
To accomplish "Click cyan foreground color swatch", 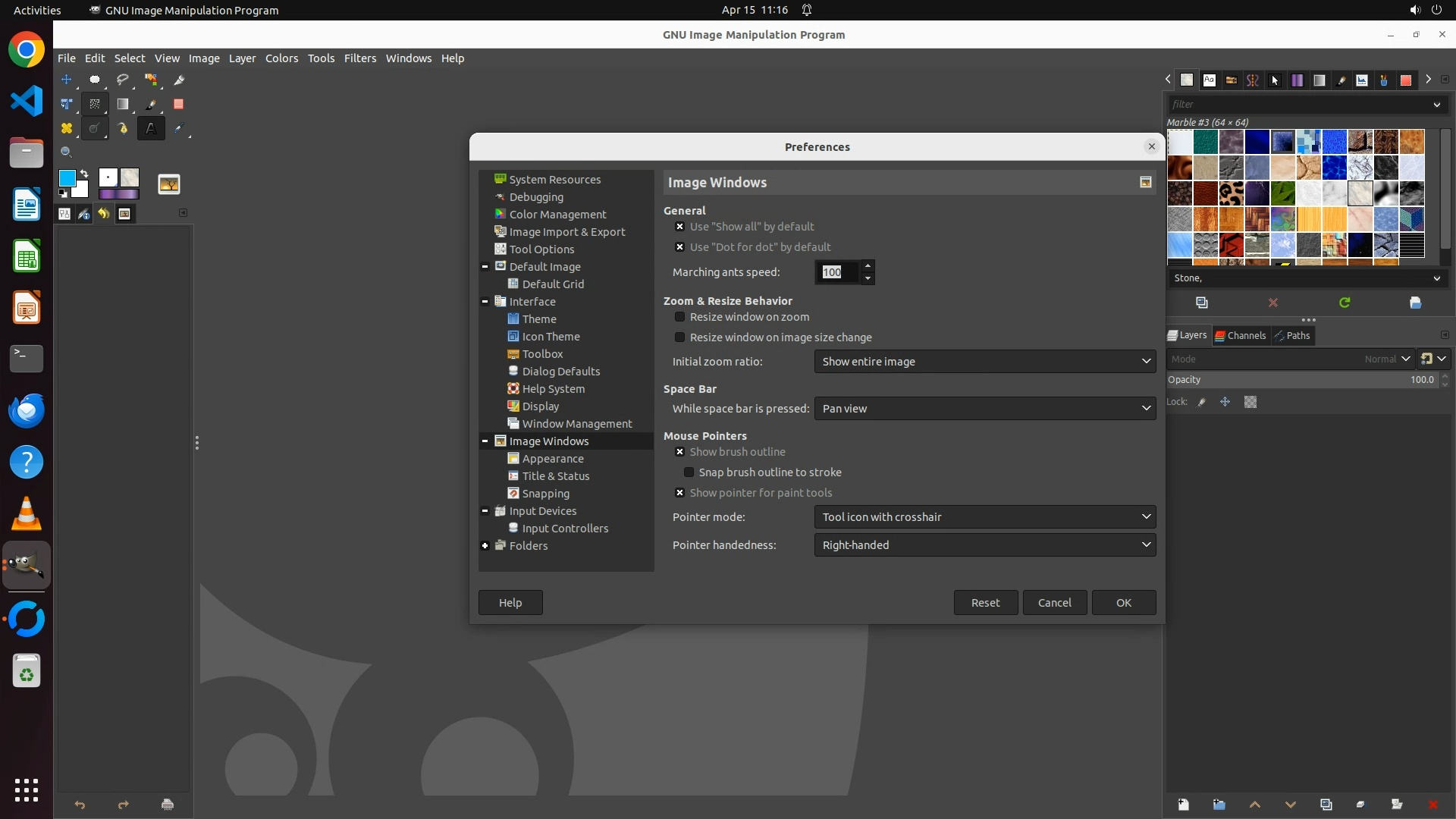I will (x=67, y=178).
